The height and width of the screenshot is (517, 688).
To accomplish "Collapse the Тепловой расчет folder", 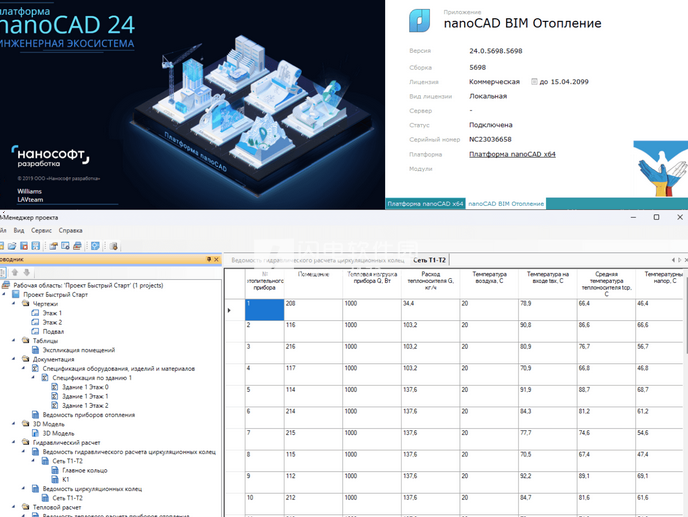I will [14, 506].
